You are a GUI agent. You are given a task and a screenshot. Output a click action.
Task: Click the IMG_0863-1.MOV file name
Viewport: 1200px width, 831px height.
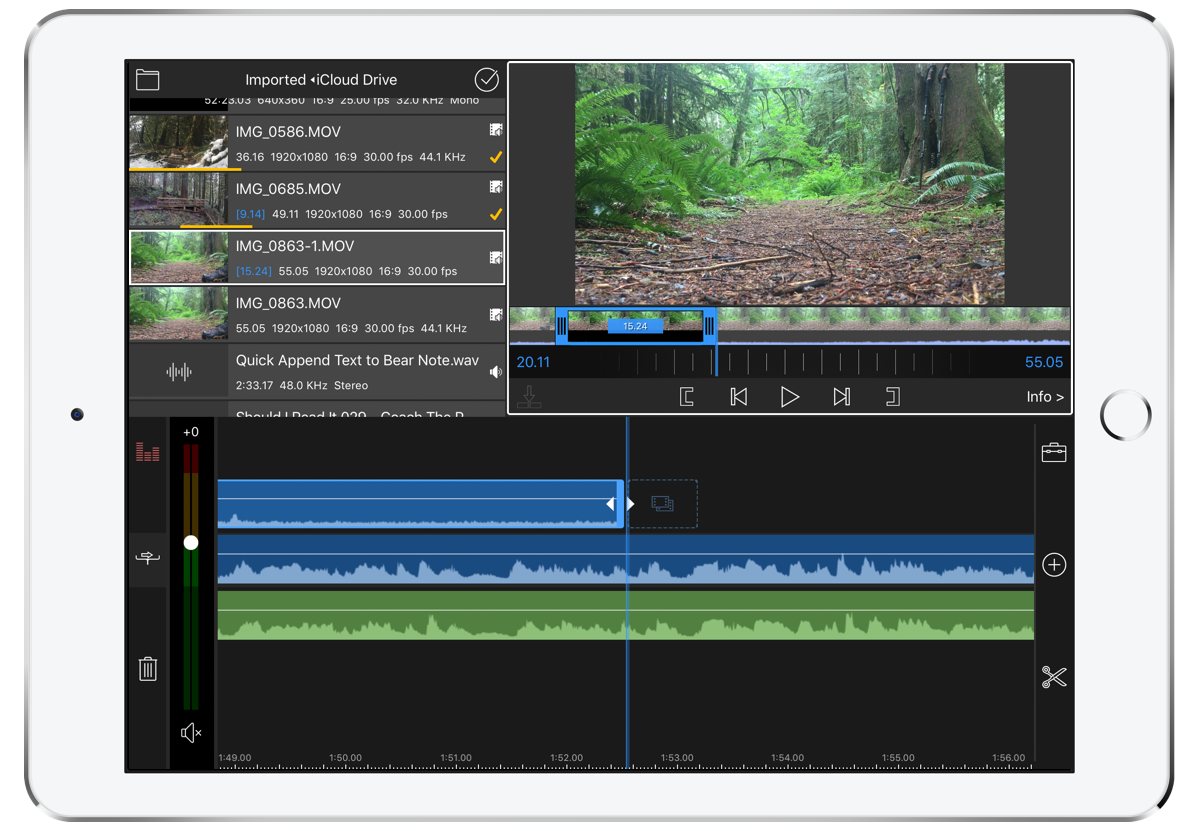coord(295,246)
